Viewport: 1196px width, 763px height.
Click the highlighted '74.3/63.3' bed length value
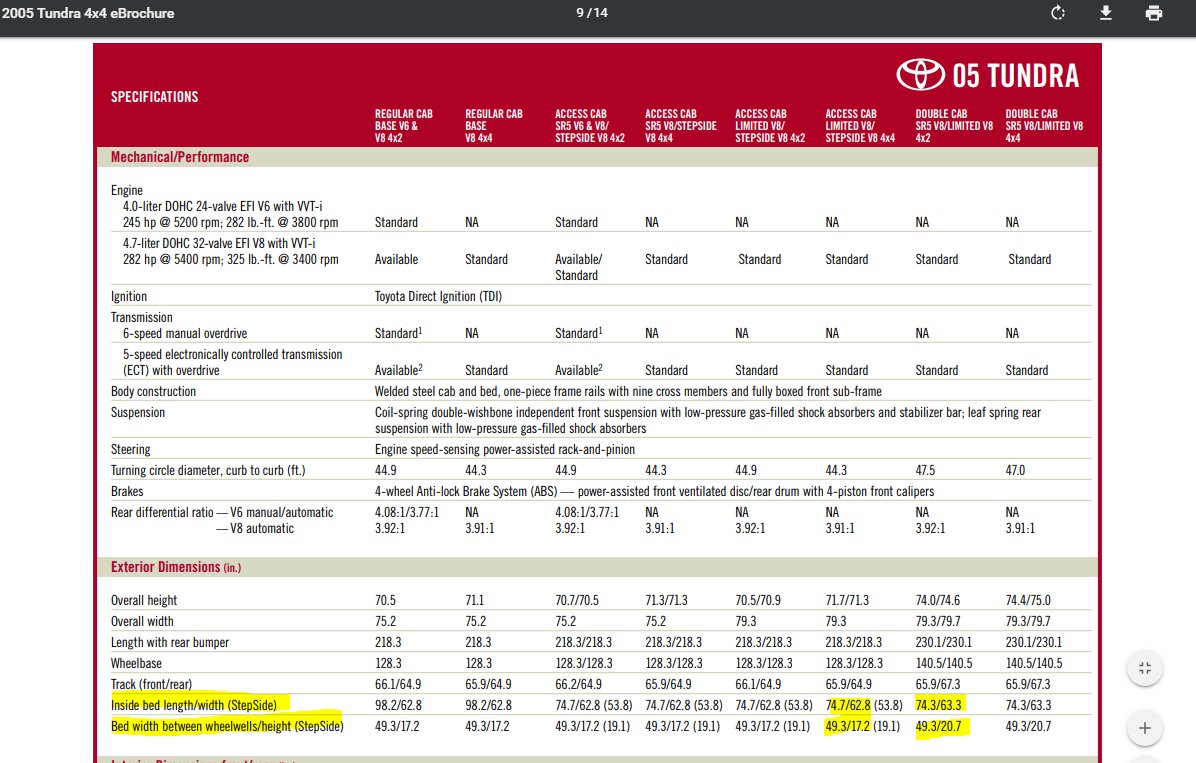pyautogui.click(x=940, y=704)
